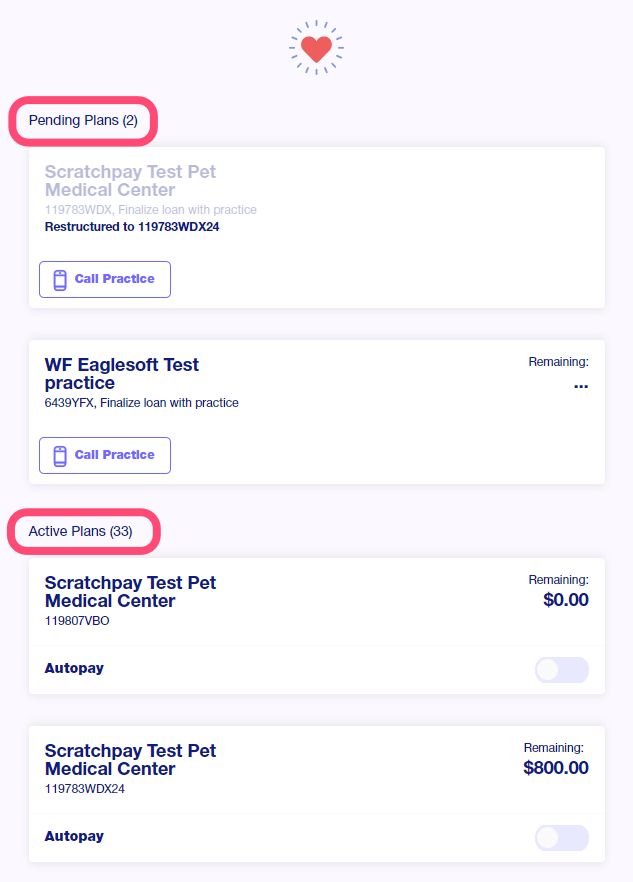The width and height of the screenshot is (633, 882).
Task: Enable Autopay for plan 119783WDX24
Action: point(561,837)
